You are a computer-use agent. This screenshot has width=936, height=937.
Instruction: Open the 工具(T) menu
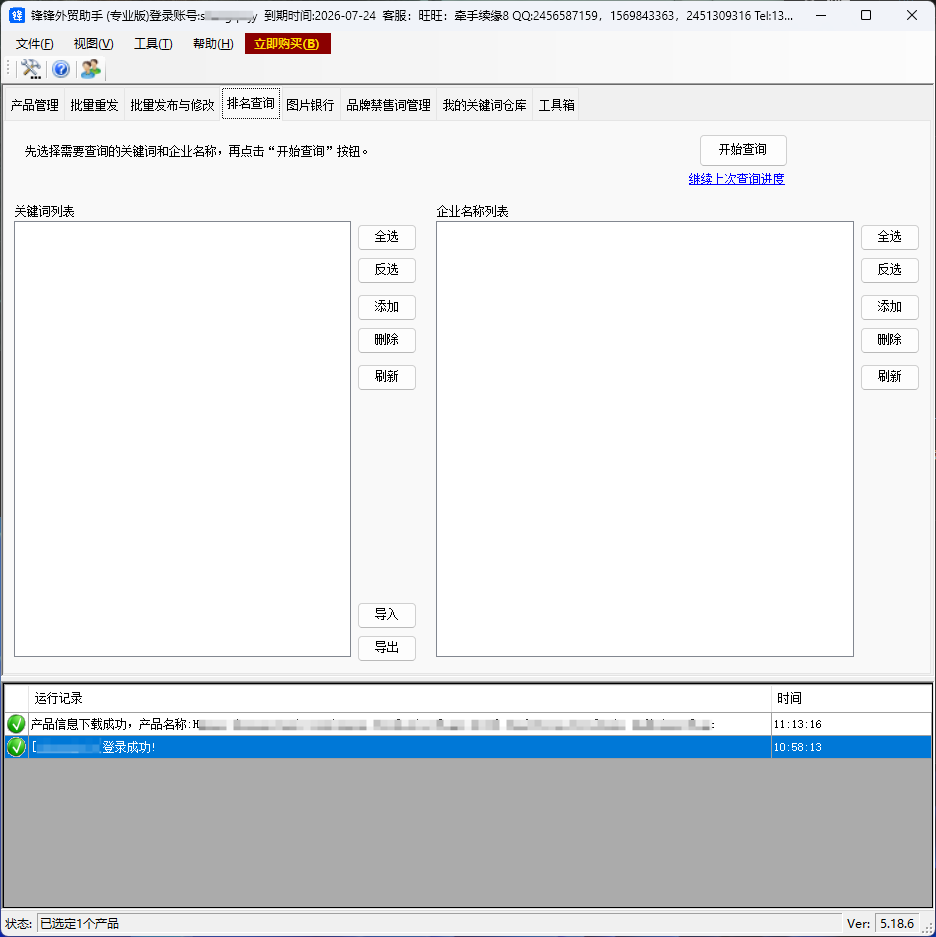153,44
